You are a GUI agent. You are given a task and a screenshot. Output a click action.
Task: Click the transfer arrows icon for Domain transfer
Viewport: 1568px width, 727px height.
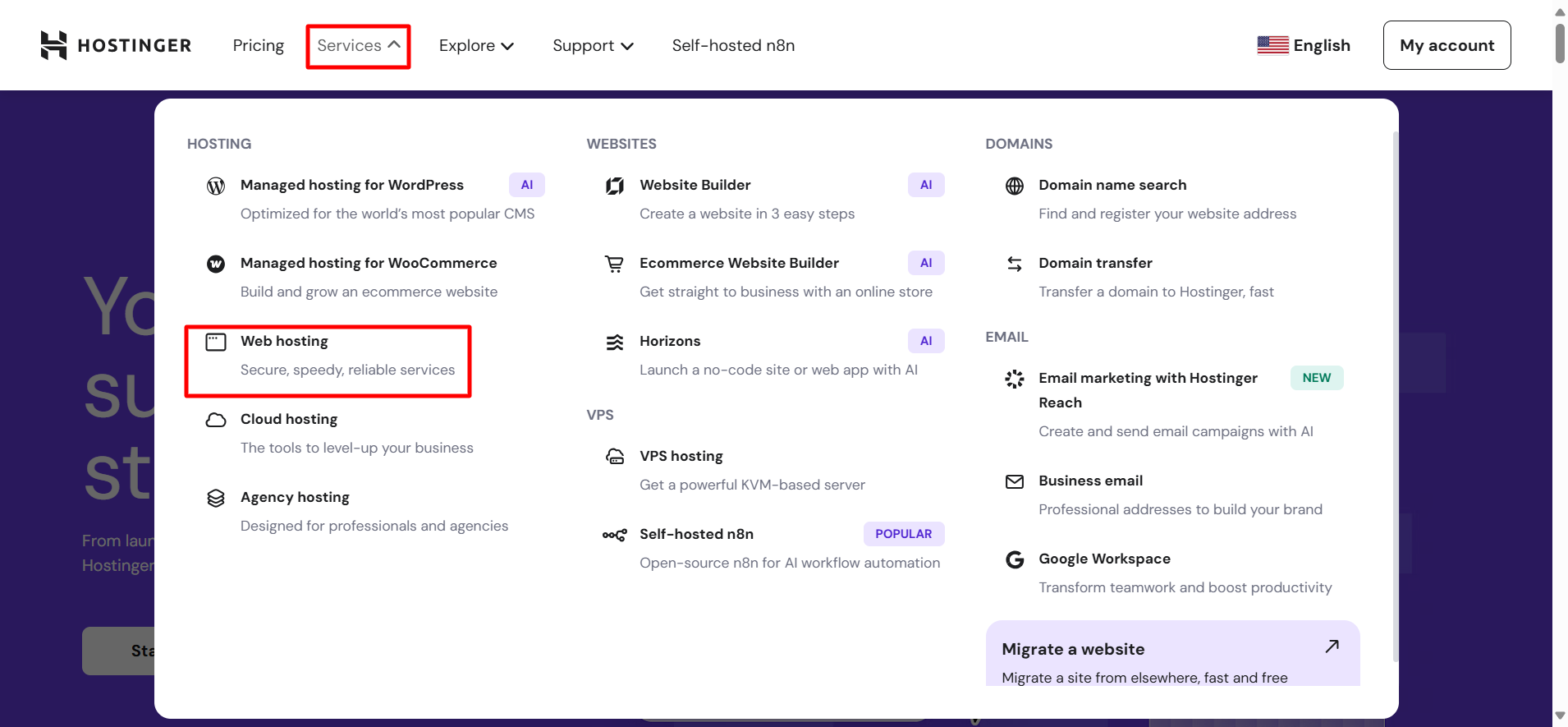click(1015, 264)
